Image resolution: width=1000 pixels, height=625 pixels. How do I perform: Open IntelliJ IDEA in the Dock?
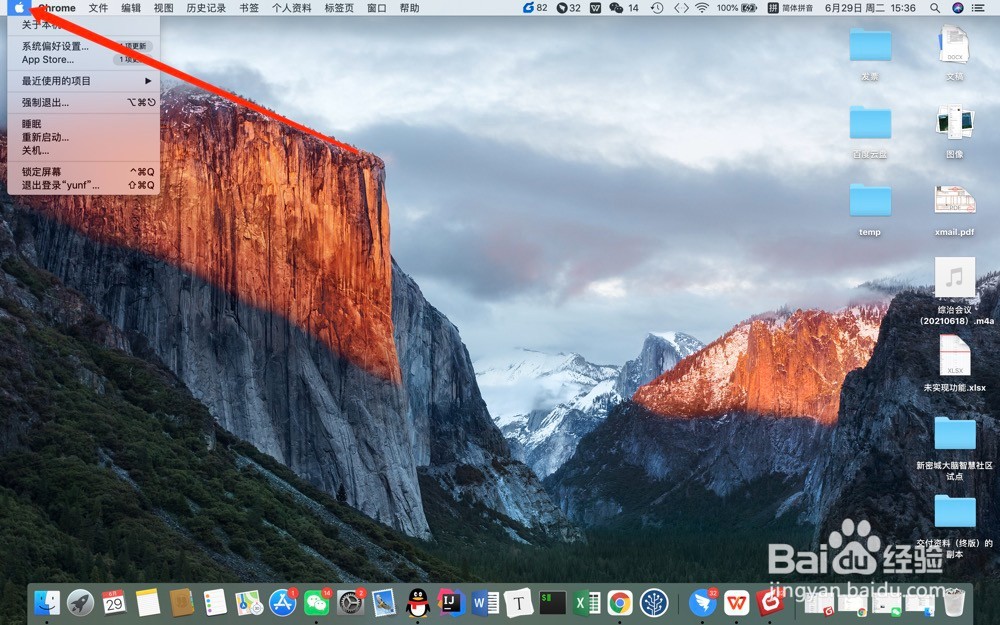(452, 602)
